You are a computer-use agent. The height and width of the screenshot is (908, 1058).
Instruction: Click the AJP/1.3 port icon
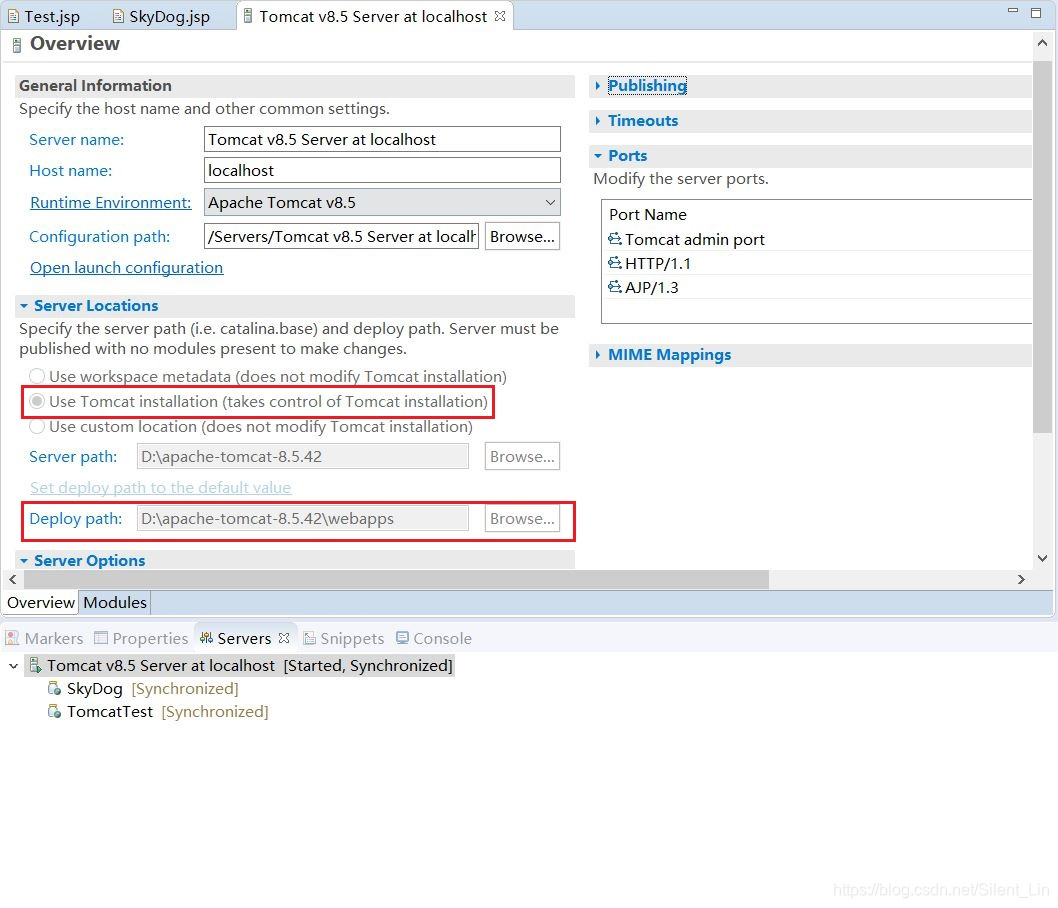click(615, 287)
